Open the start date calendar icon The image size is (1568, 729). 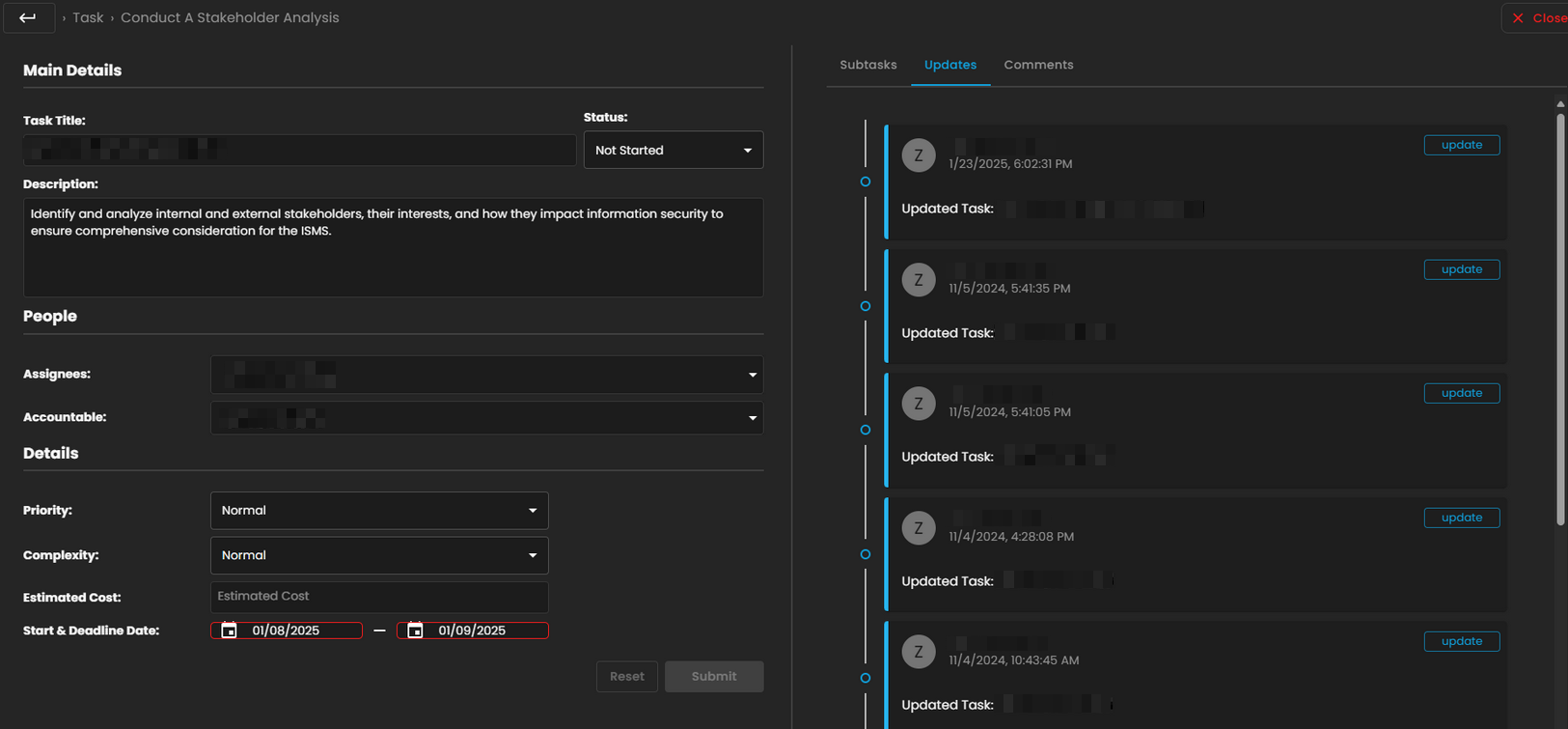[x=229, y=631]
